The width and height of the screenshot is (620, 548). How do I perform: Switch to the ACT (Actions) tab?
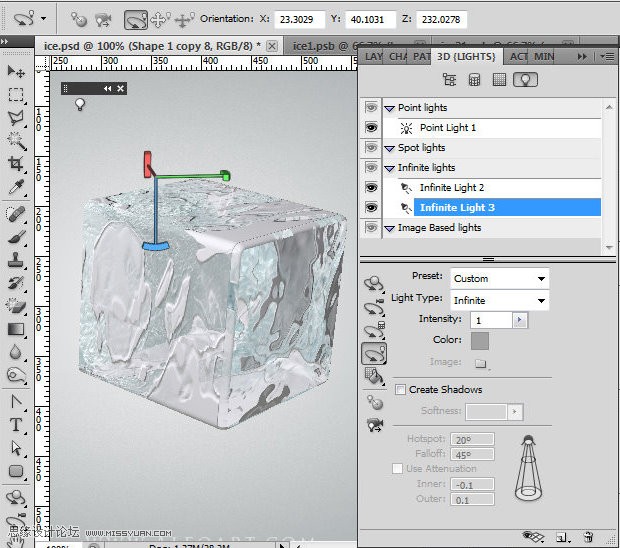[518, 57]
